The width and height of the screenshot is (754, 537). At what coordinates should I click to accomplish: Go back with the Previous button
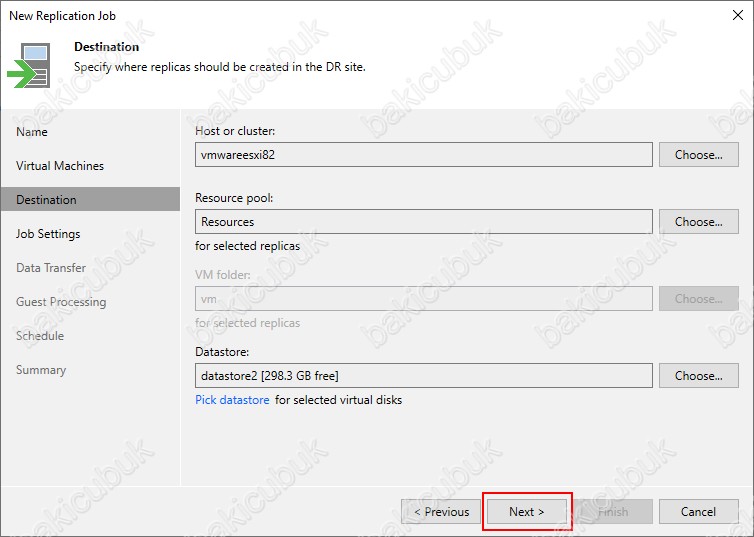pos(441,512)
